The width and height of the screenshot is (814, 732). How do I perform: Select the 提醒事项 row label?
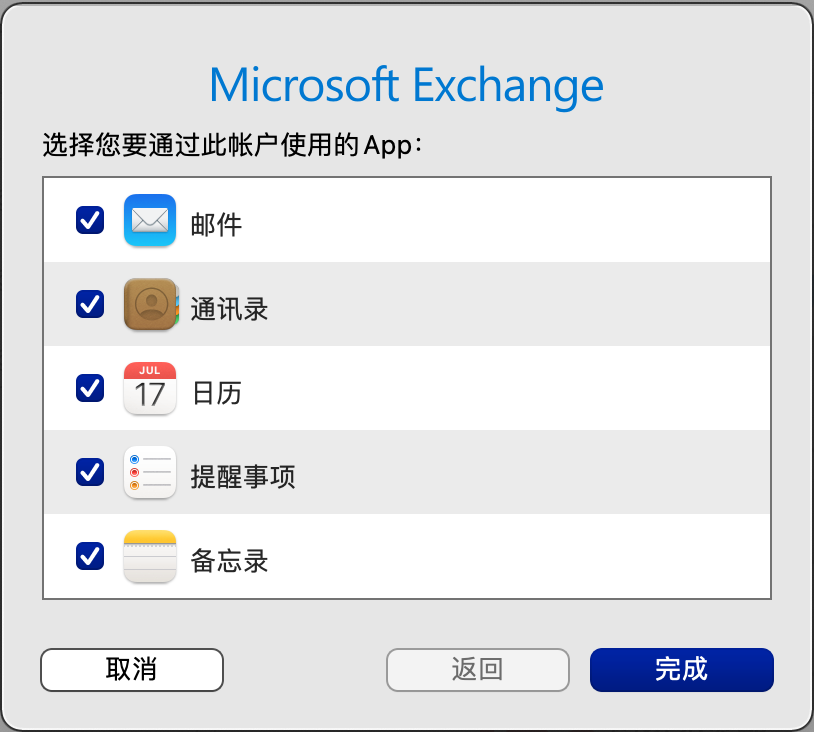(x=243, y=474)
